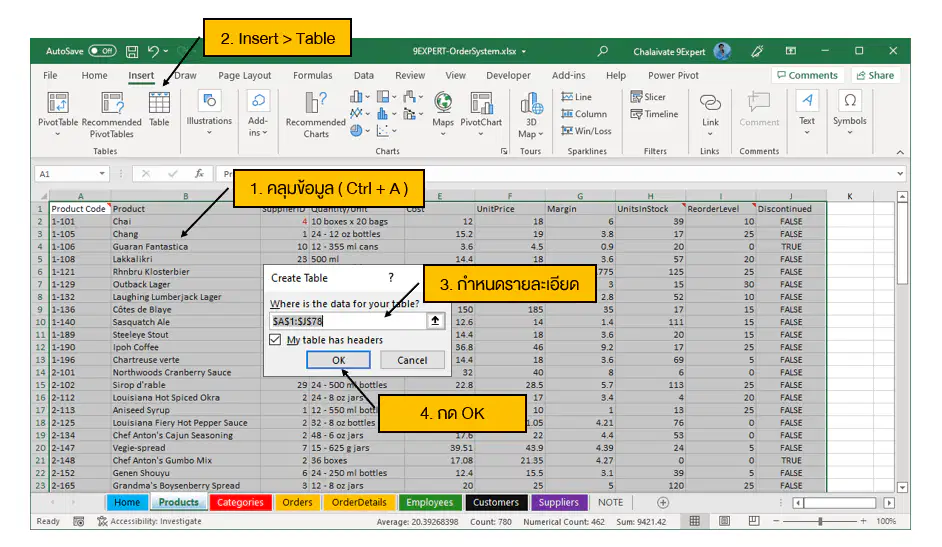The height and width of the screenshot is (547, 942).
Task: Toggle My table has headers checkbox
Action: (x=275, y=340)
